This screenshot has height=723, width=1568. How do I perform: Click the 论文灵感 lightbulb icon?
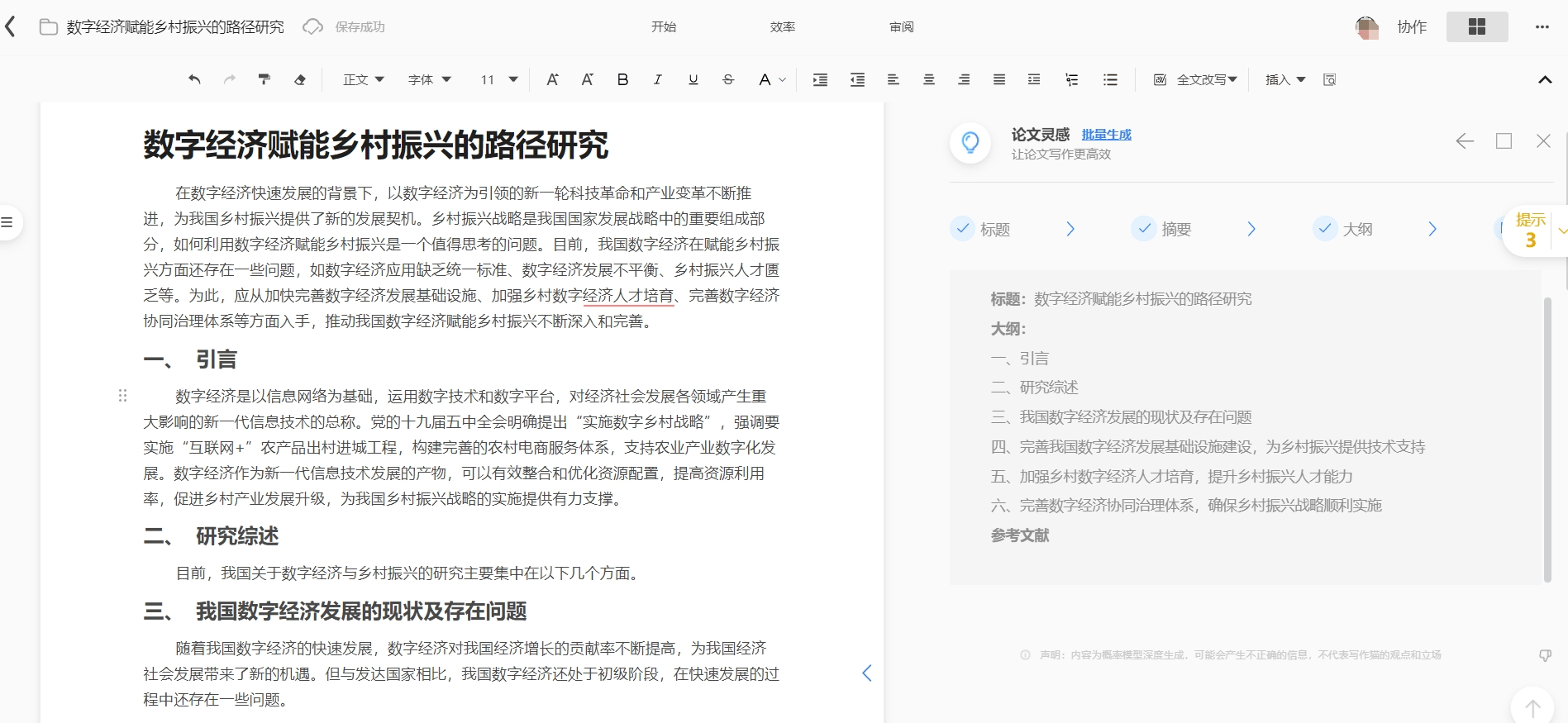[970, 142]
